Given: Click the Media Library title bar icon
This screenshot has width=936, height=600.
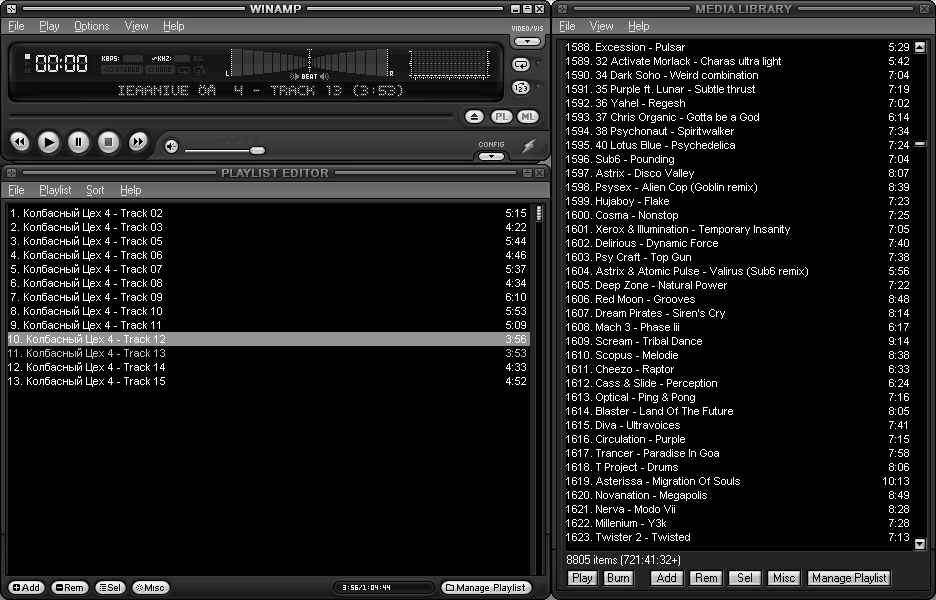Looking at the screenshot, I should tap(562, 9).
